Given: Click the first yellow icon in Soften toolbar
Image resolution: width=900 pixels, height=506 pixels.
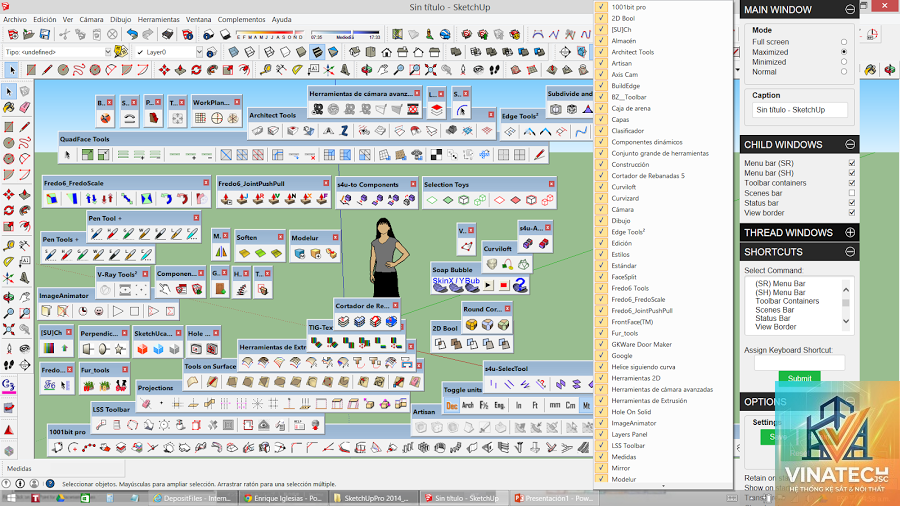Looking at the screenshot, I should click(244, 253).
